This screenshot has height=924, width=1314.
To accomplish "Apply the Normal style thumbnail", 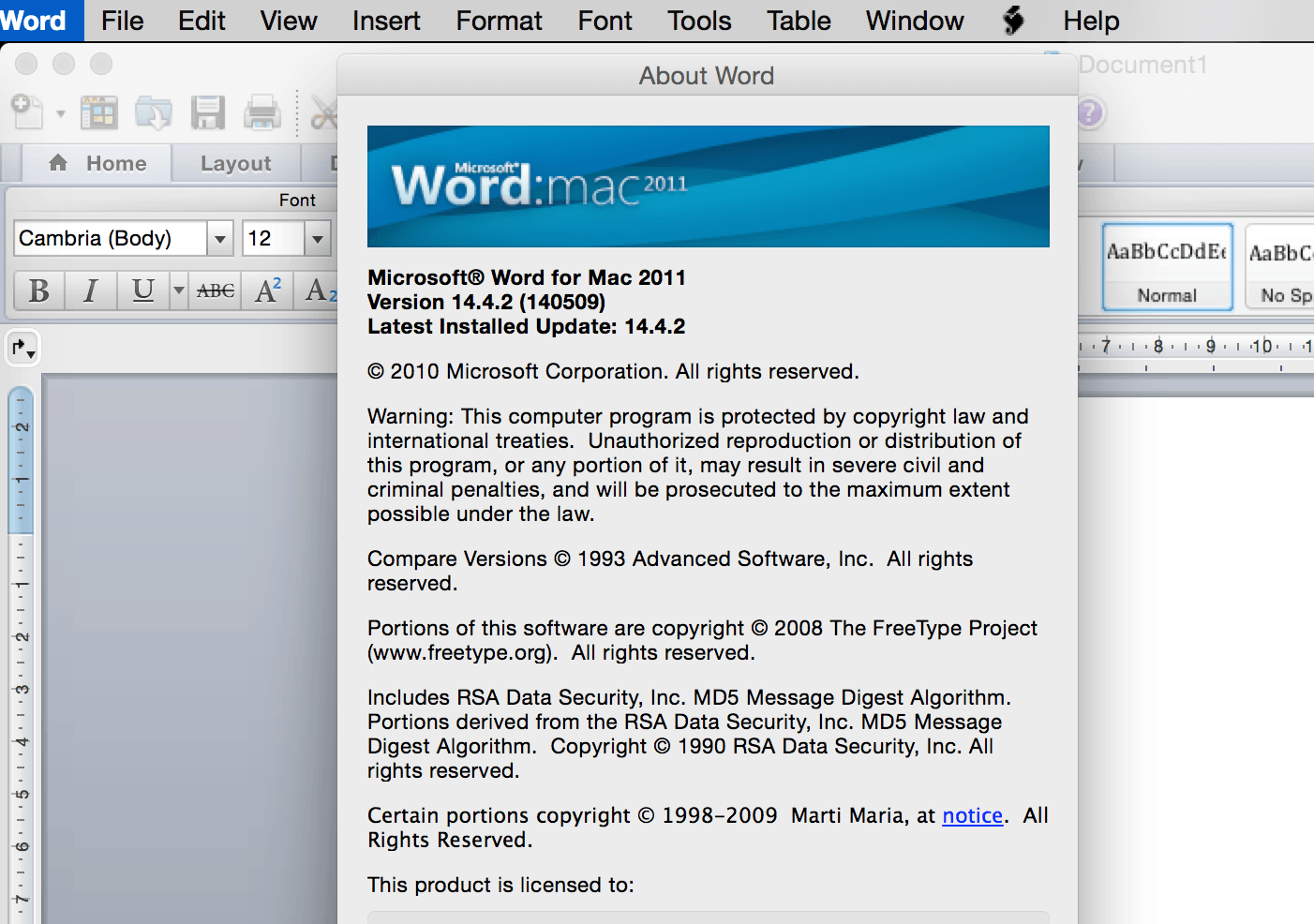I will pos(1167,267).
